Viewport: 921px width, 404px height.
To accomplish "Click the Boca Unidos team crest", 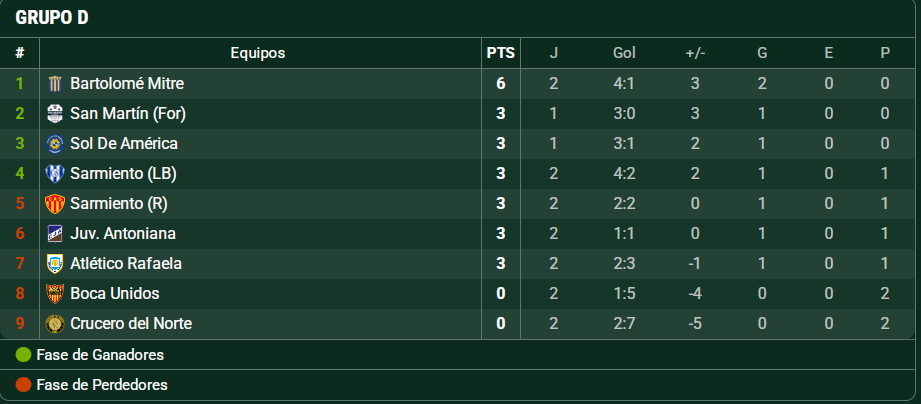I will pos(55,294).
